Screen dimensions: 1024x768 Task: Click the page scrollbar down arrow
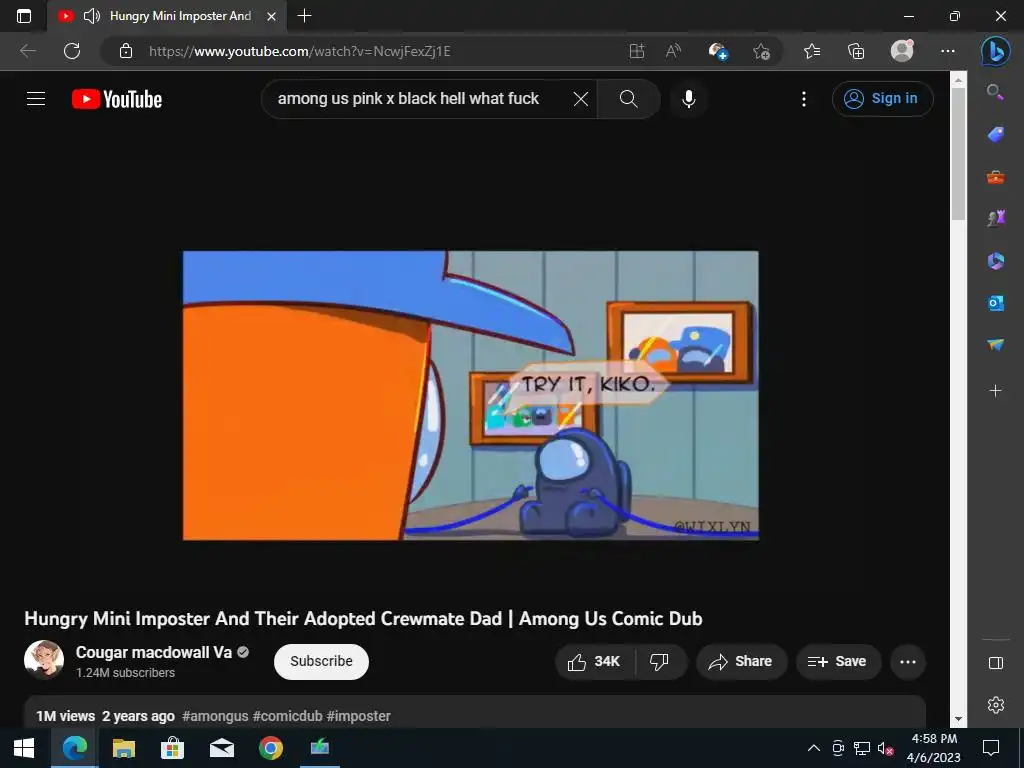[x=958, y=719]
